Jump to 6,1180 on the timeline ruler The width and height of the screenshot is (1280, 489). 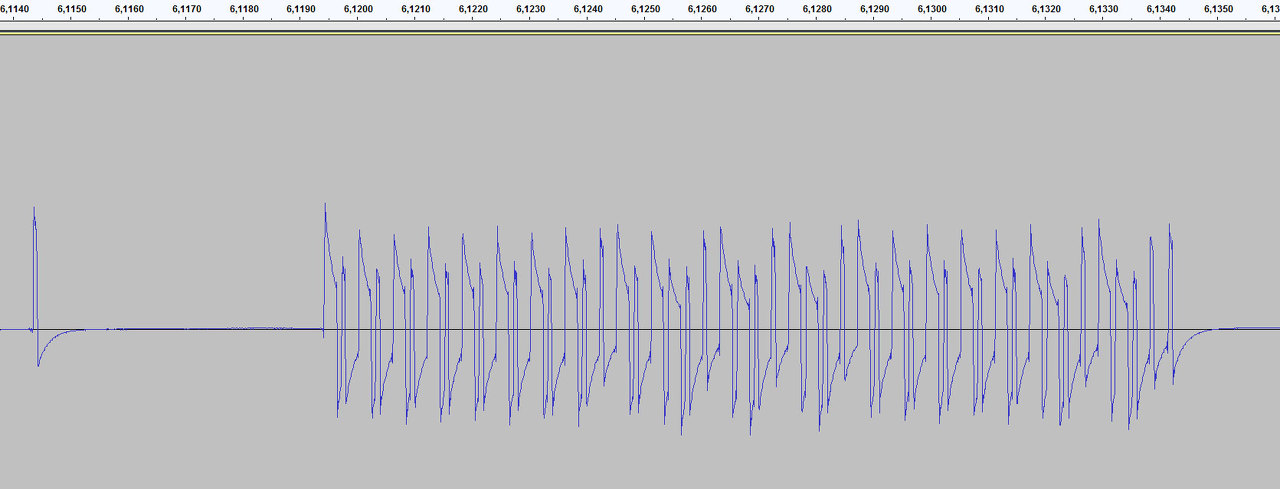pos(245,9)
